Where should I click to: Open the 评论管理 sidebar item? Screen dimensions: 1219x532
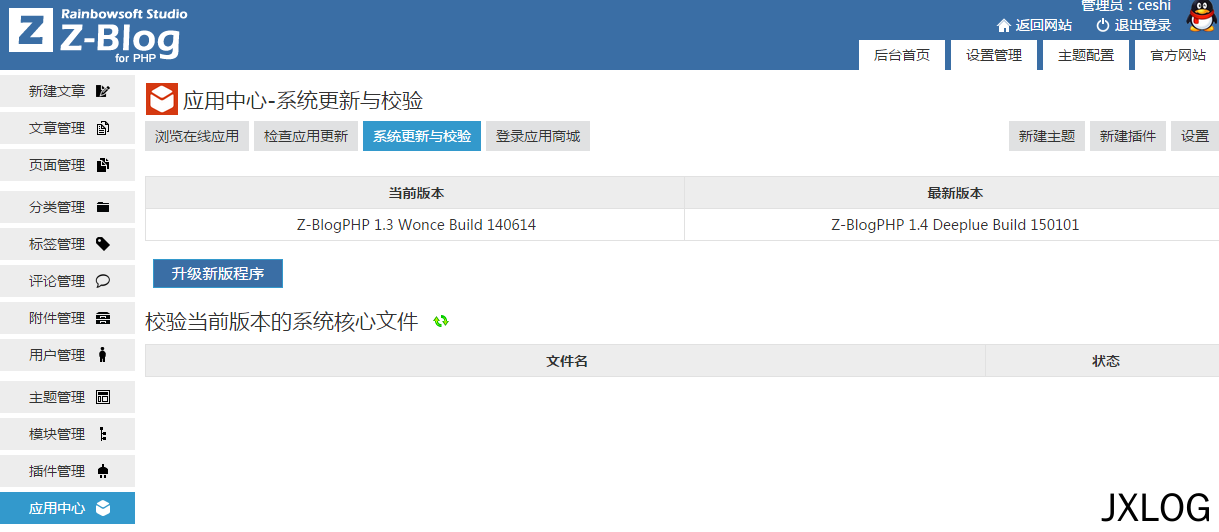coord(67,281)
